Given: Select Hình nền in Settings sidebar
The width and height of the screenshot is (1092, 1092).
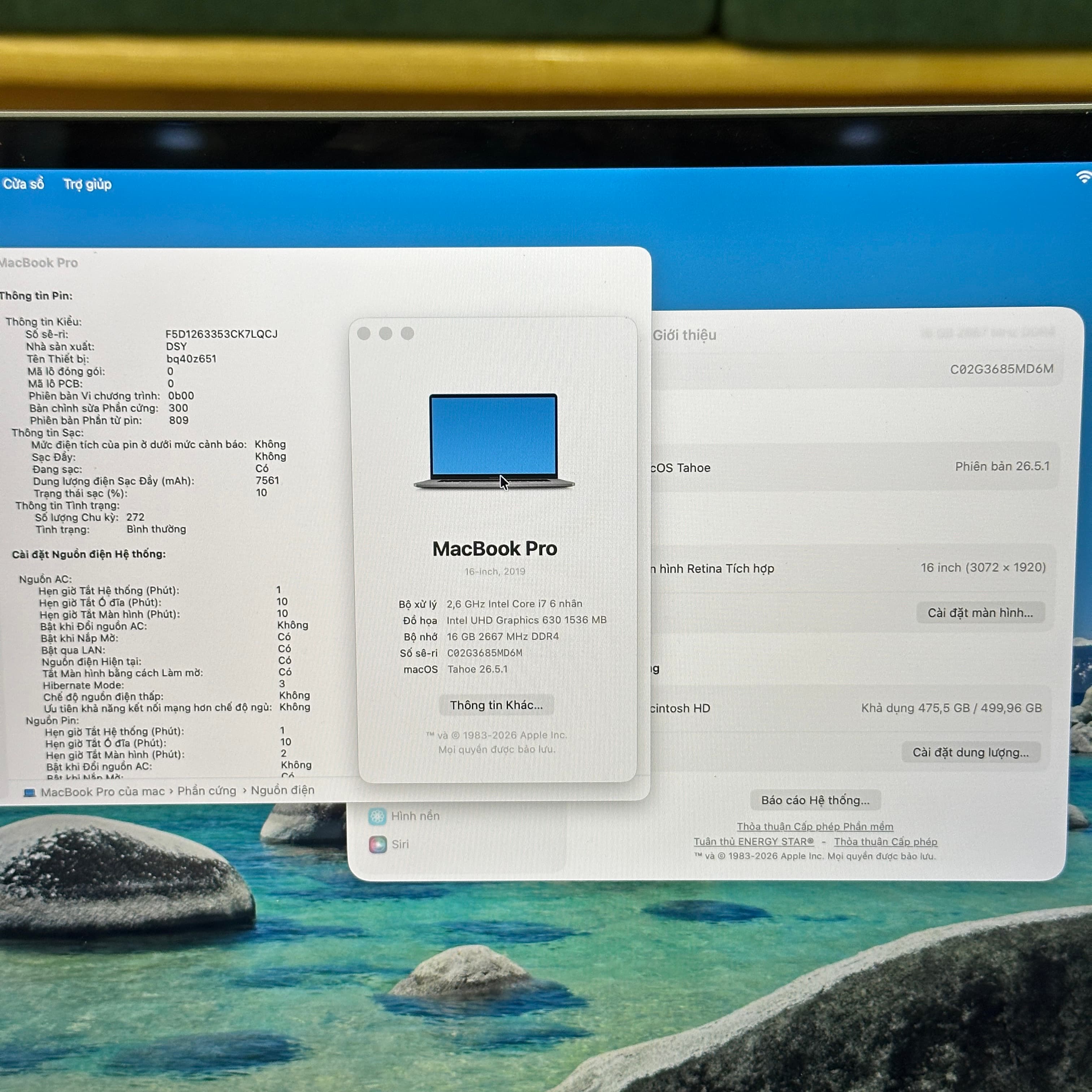Looking at the screenshot, I should tap(405, 816).
